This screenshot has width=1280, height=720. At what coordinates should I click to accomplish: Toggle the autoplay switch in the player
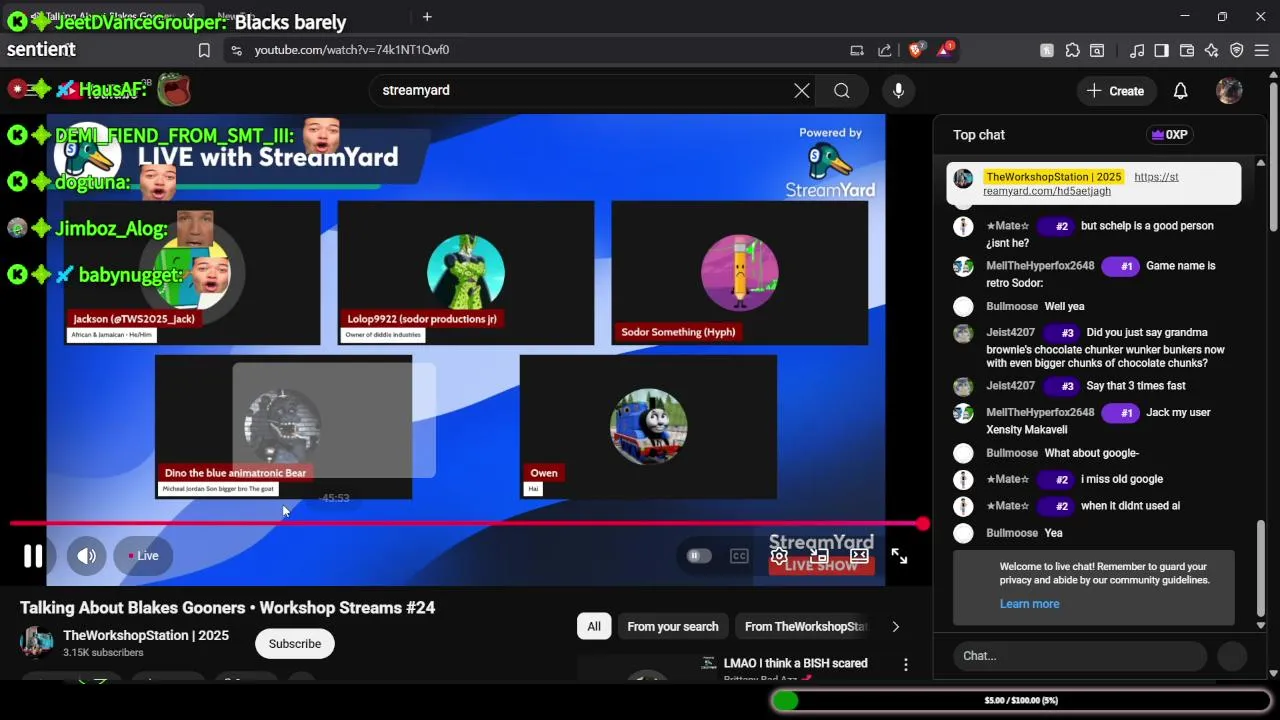pos(699,556)
